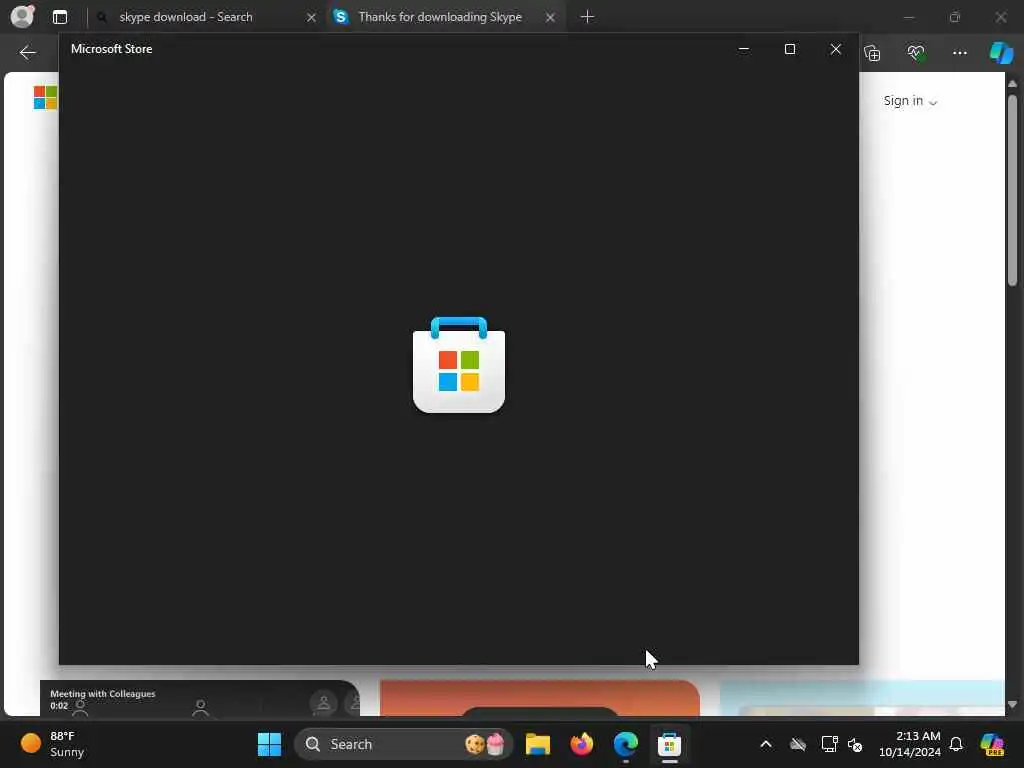Open the weather widget showing 88°F Sunny
The width and height of the screenshot is (1024, 768).
click(x=53, y=744)
